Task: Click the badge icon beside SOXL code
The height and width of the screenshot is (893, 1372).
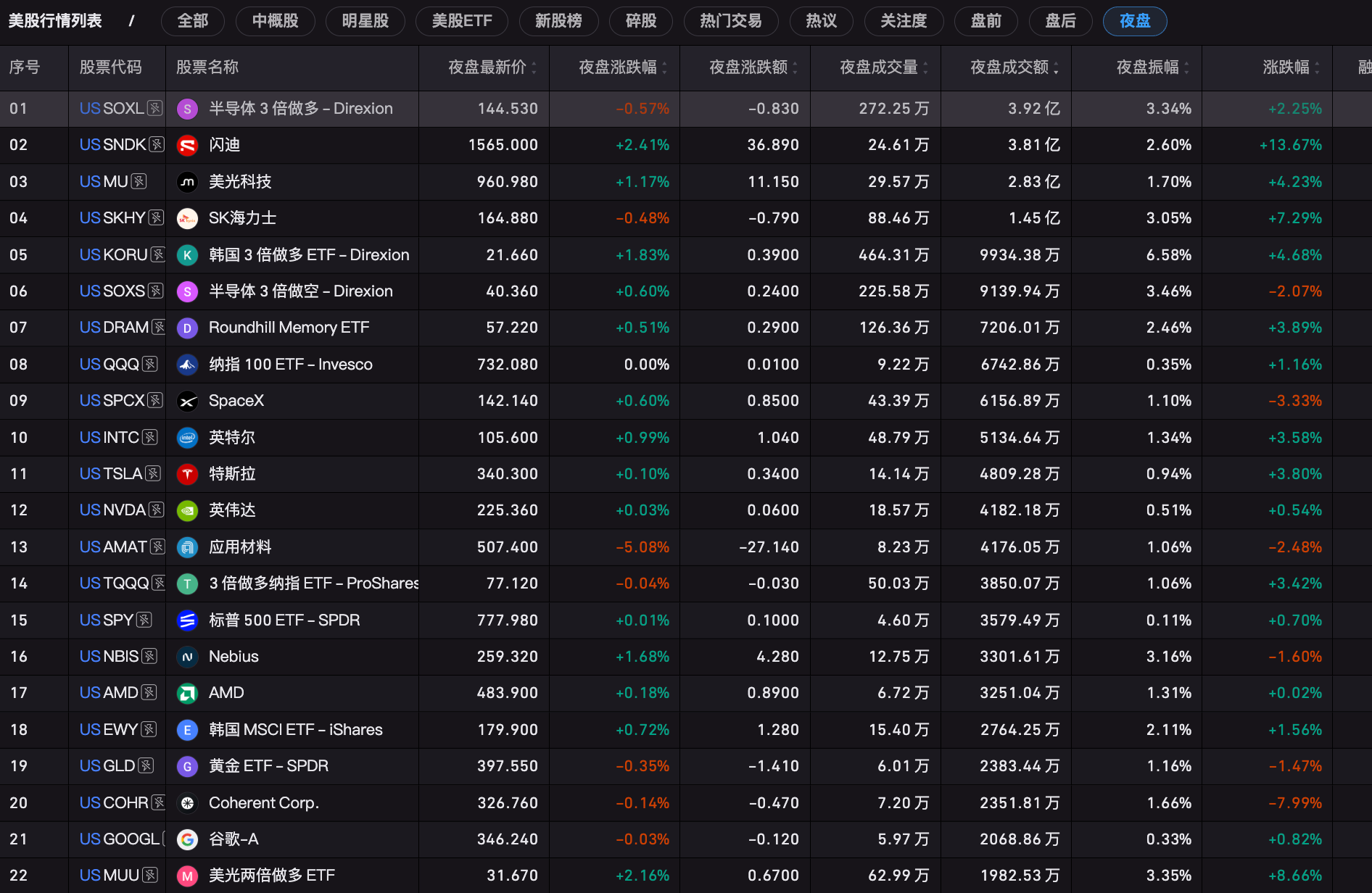Action: click(155, 109)
